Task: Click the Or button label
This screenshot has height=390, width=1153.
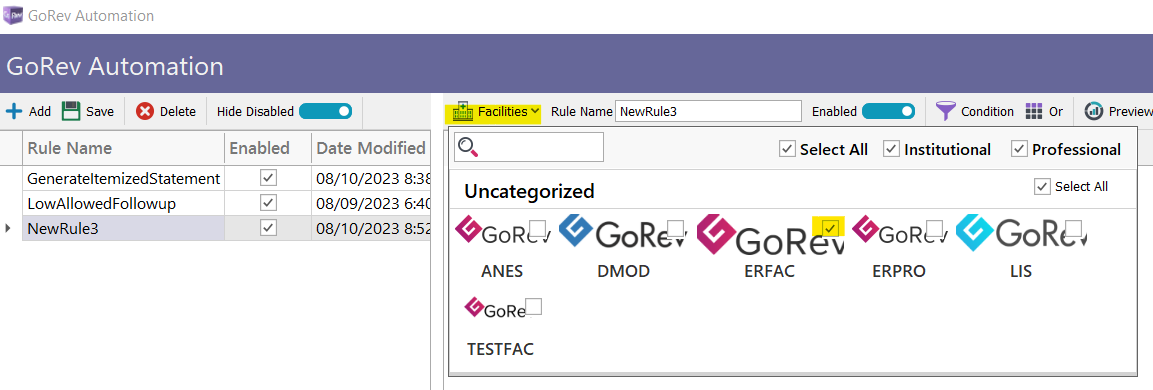Action: [1056, 112]
